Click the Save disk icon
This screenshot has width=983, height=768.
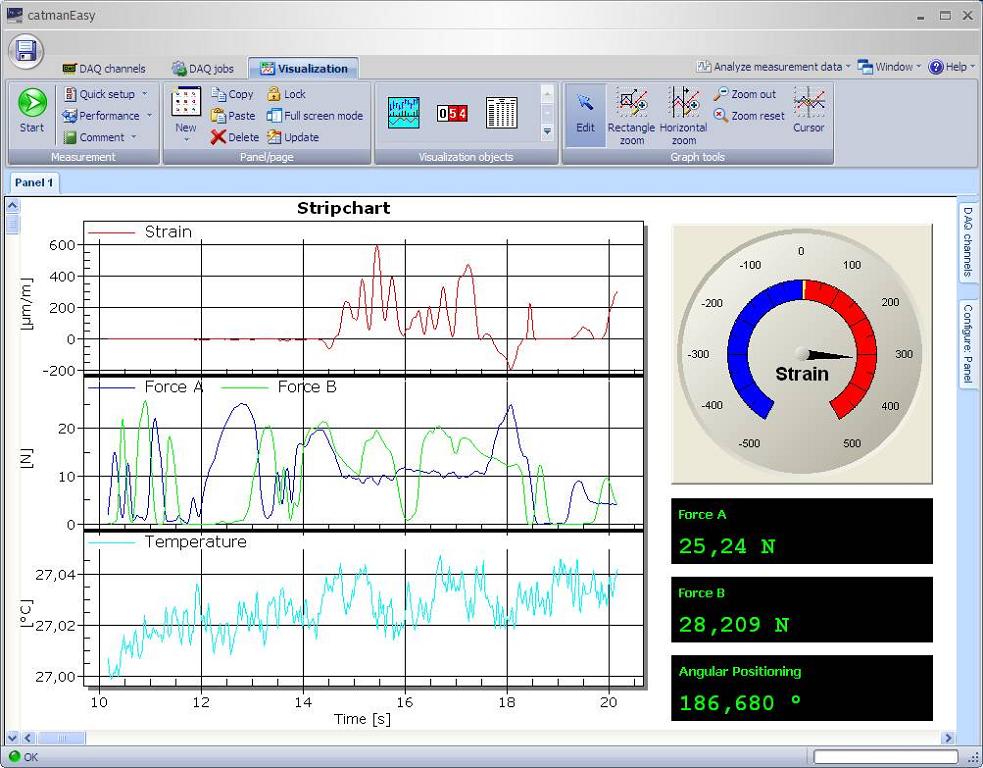pyautogui.click(x=27, y=51)
